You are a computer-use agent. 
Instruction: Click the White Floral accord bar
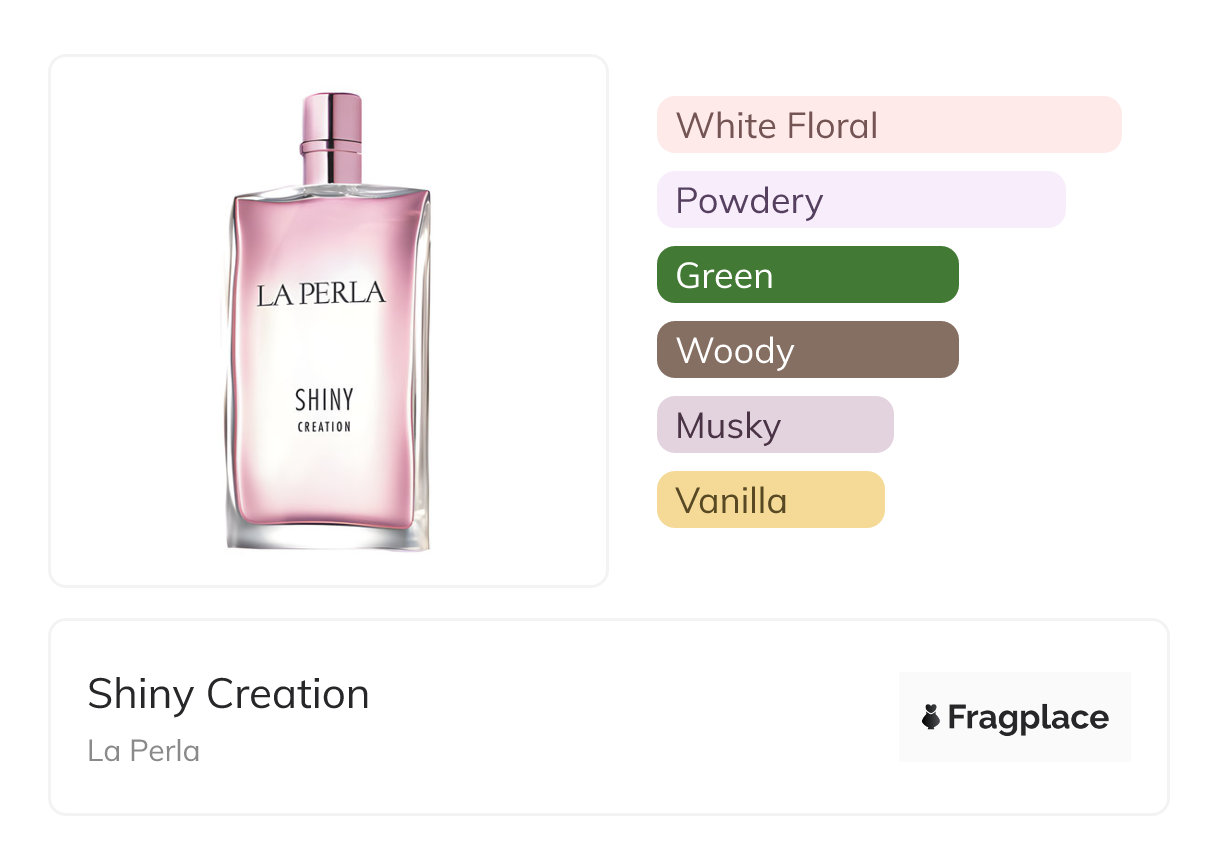click(x=888, y=125)
